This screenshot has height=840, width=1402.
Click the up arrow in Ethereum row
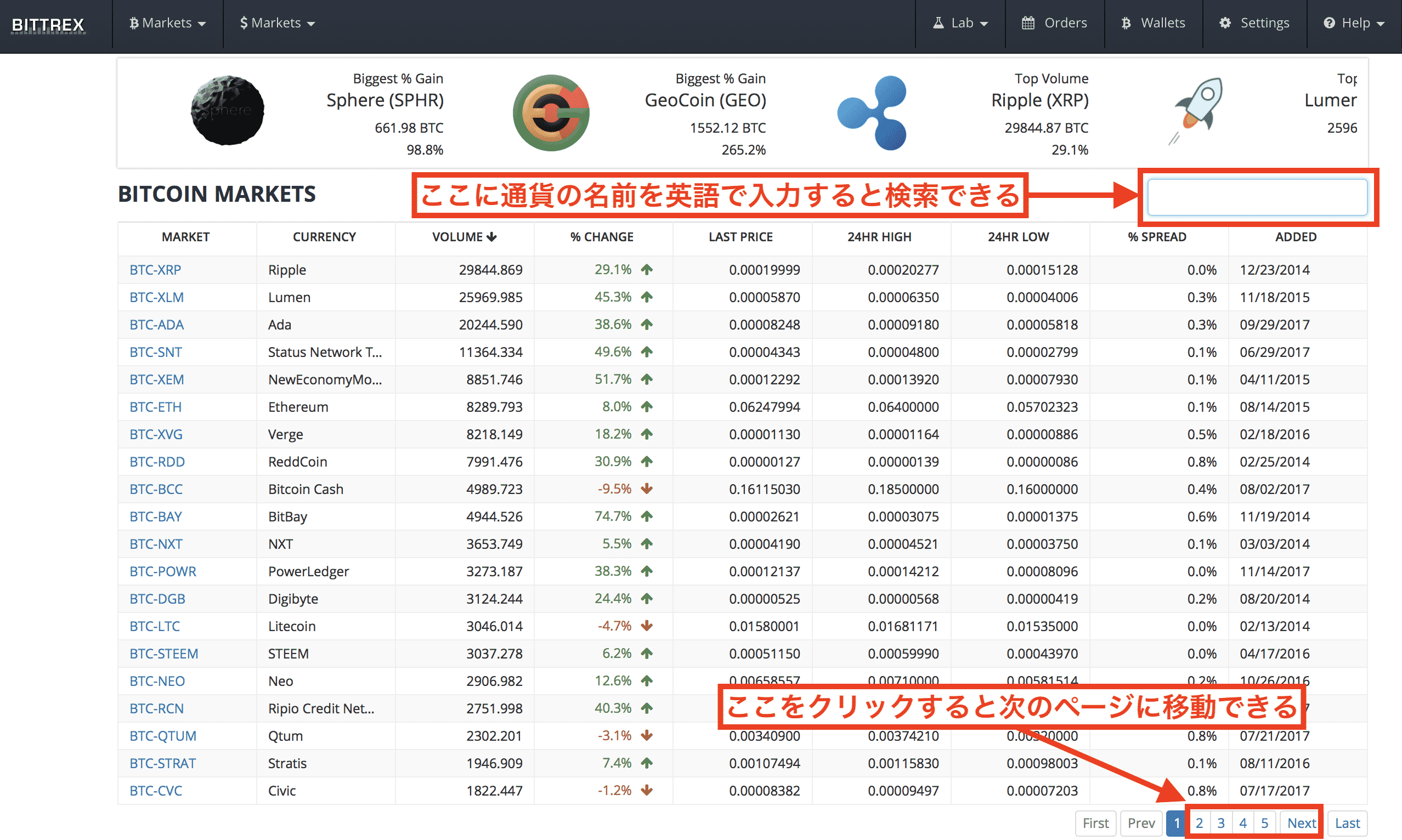click(647, 406)
